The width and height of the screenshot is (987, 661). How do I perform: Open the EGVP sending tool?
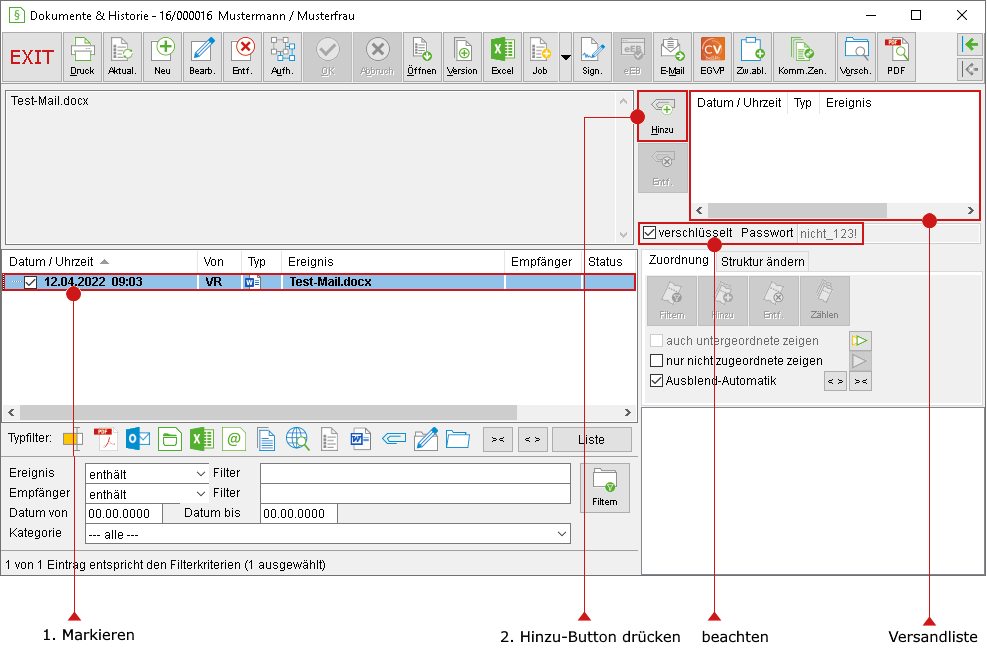click(713, 57)
